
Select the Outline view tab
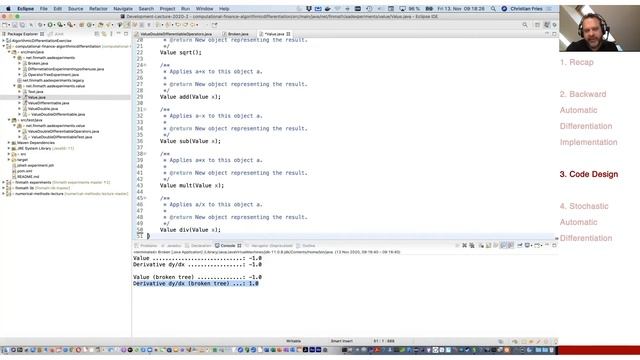[306, 246]
